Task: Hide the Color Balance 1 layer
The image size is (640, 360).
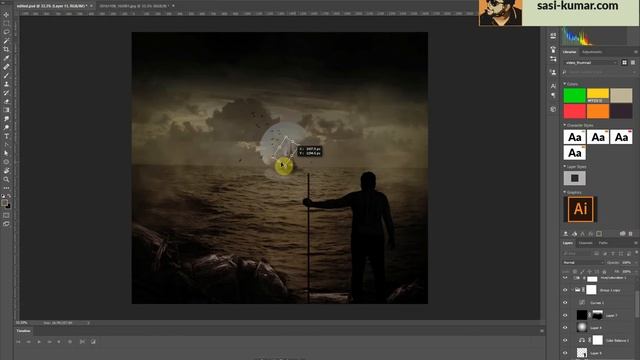Action: click(565, 340)
